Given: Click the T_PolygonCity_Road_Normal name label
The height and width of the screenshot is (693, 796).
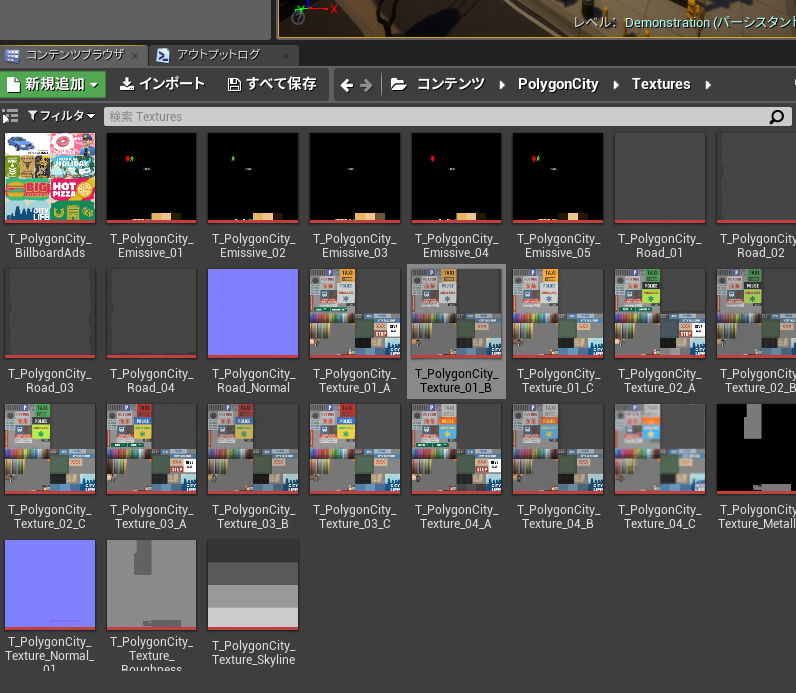Looking at the screenshot, I should (x=253, y=381).
